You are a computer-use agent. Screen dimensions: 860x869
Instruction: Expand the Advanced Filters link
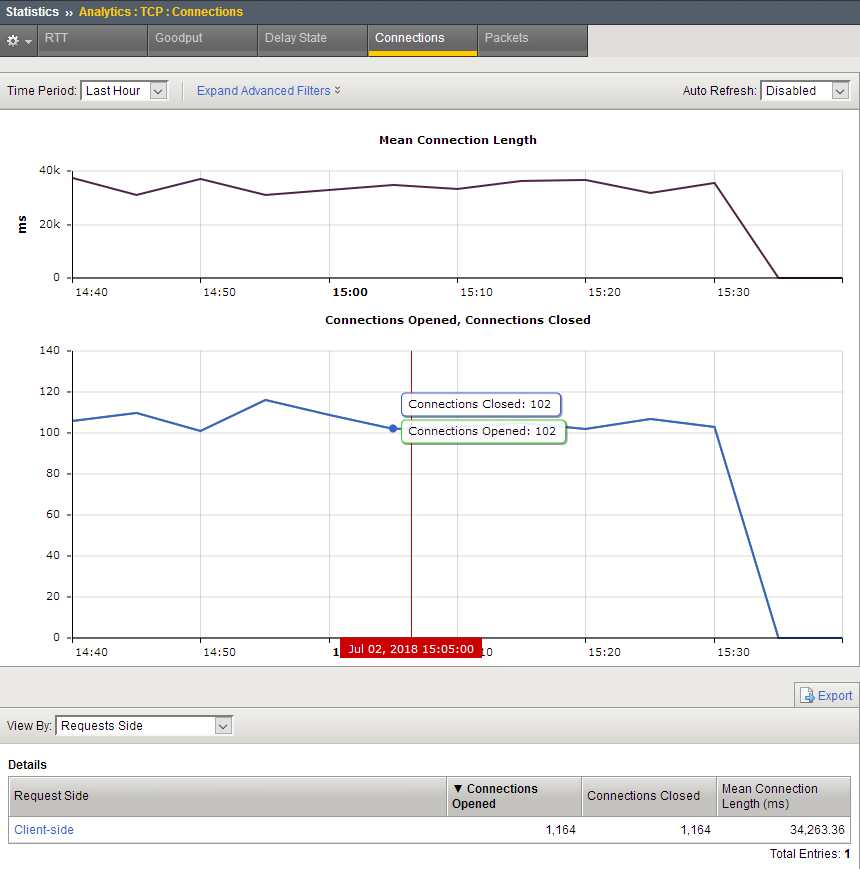click(263, 90)
